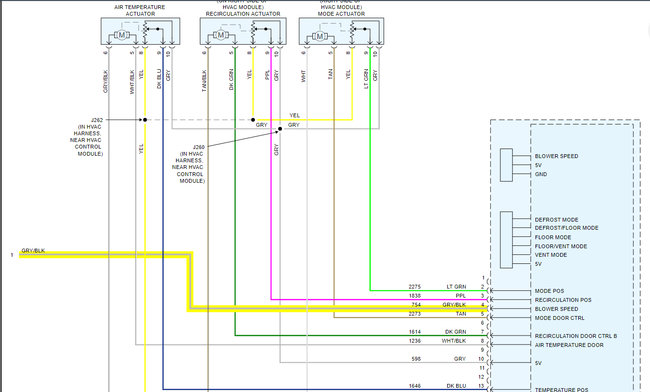Viewport: 650px width, 392px height.
Task: Click the 'AIR TEMPERATURE DOOR' label
Action: click(x=569, y=345)
